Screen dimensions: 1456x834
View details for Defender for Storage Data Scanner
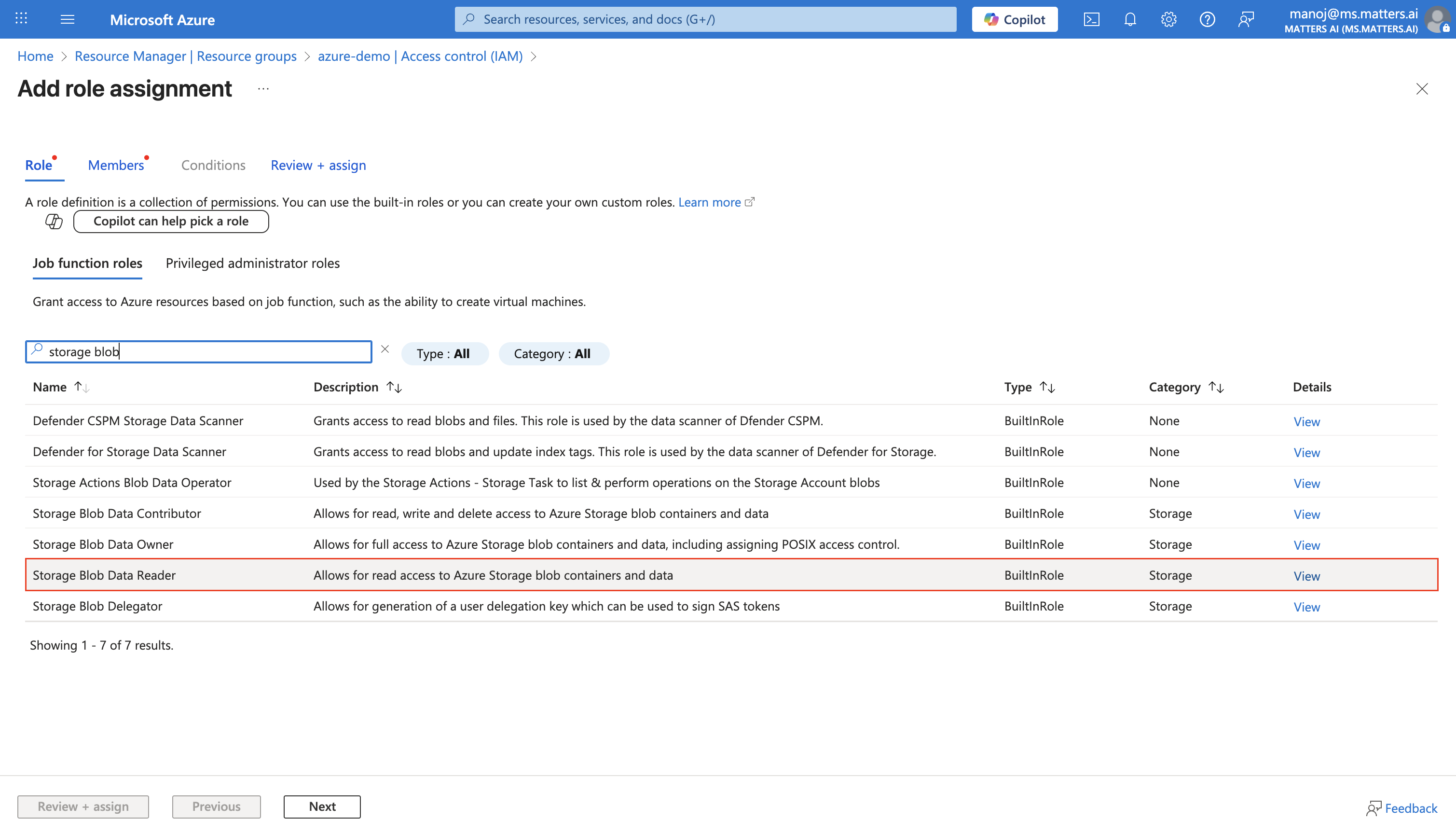click(1306, 453)
